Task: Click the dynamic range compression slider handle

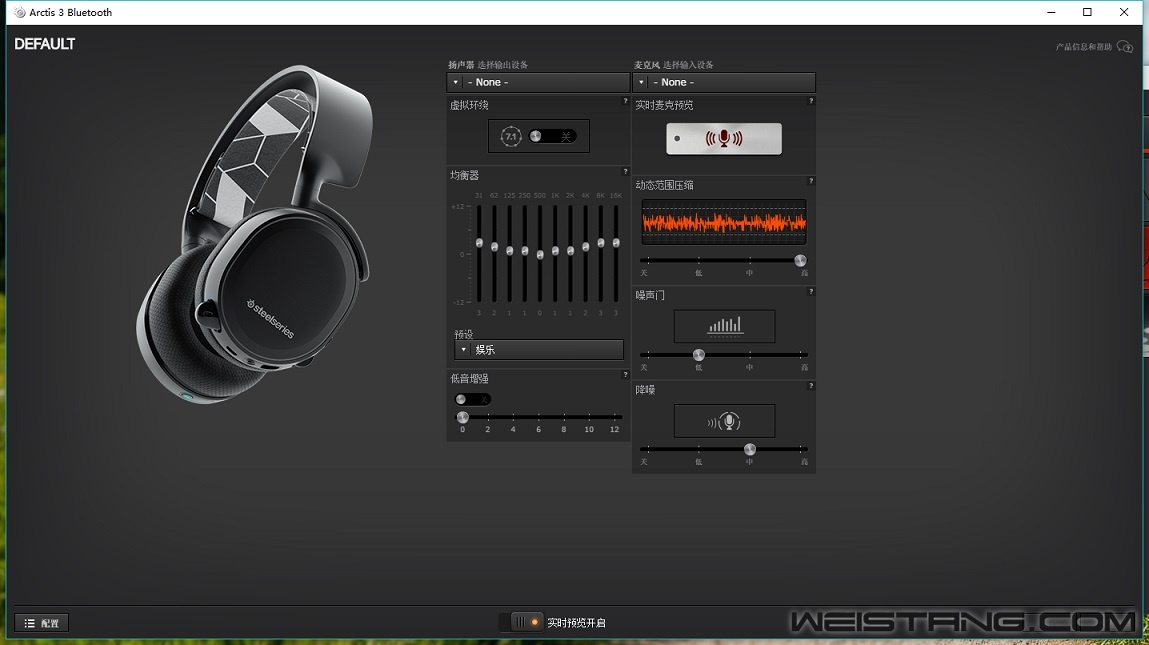Action: click(800, 260)
